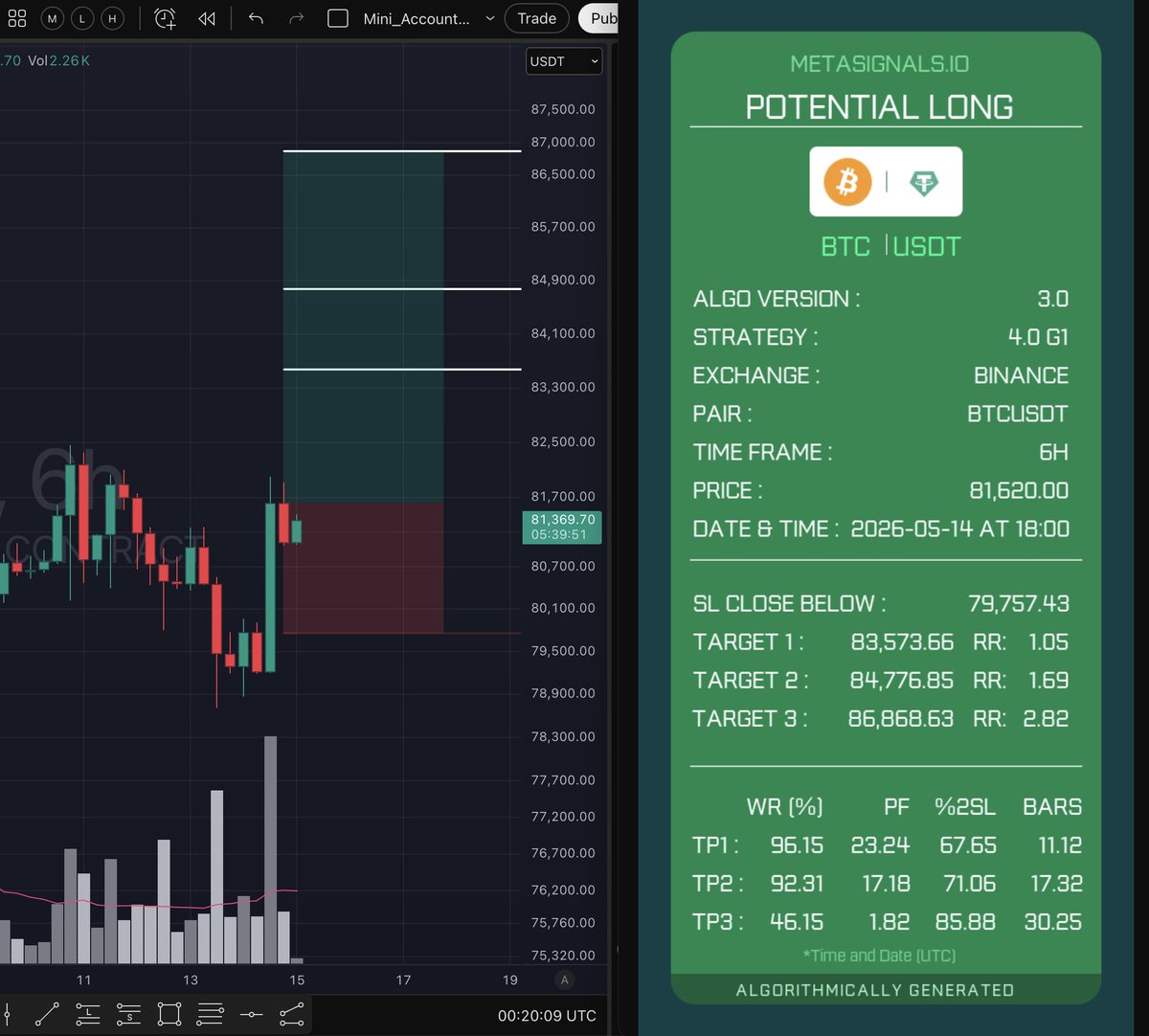Screen dimensions: 1149x1036
Task: Select the short position tool
Action: 128,1013
